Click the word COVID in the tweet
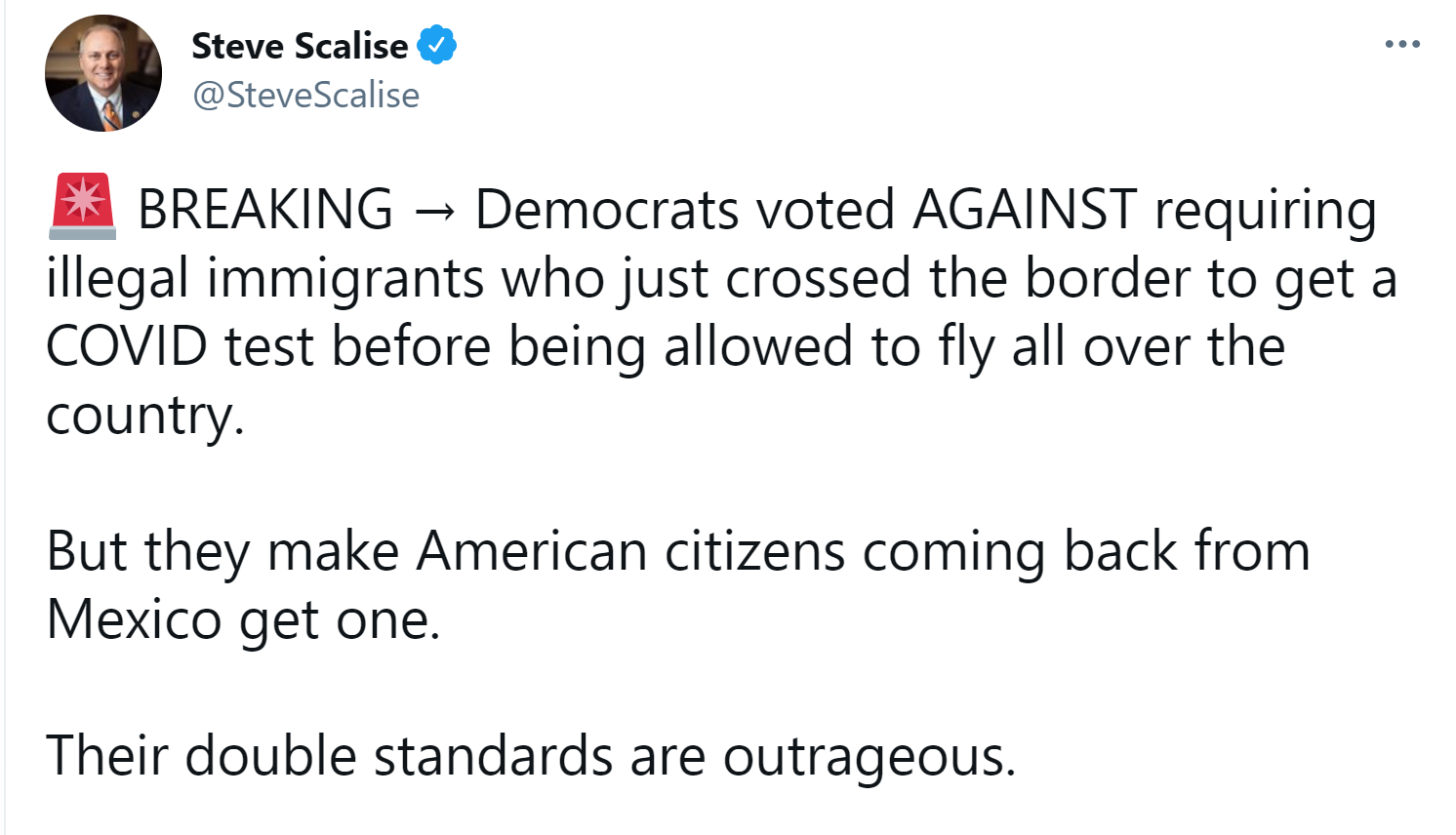 (127, 346)
